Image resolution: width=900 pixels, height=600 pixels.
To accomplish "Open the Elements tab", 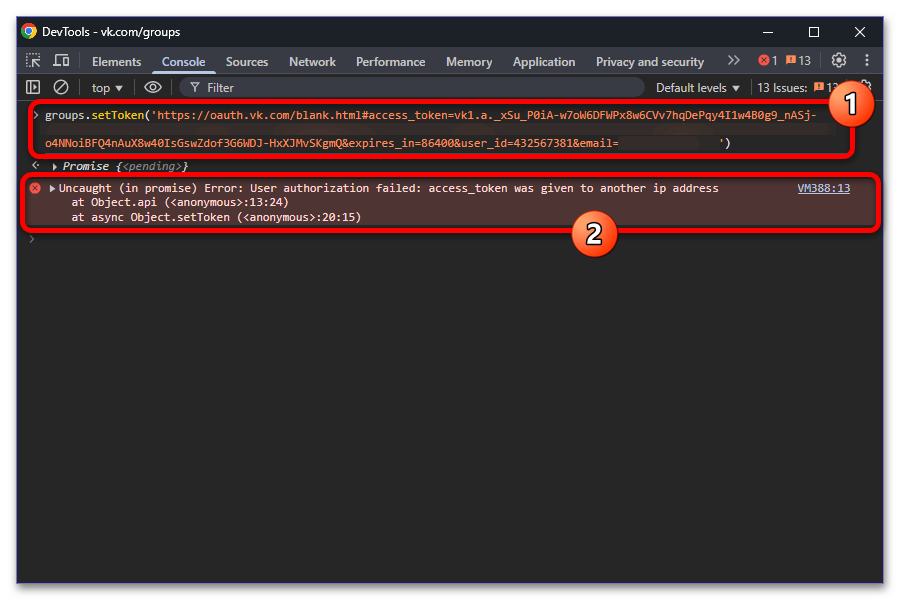I will (x=116, y=61).
